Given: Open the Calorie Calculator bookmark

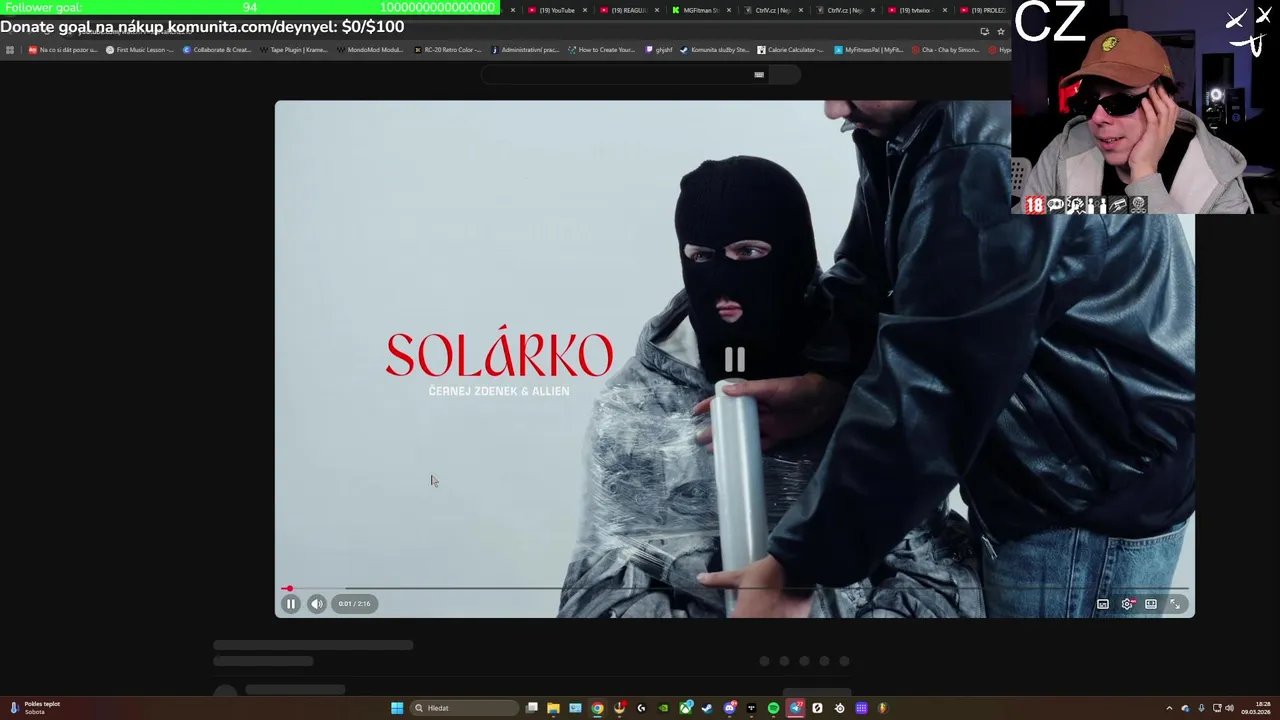Looking at the screenshot, I should point(791,49).
